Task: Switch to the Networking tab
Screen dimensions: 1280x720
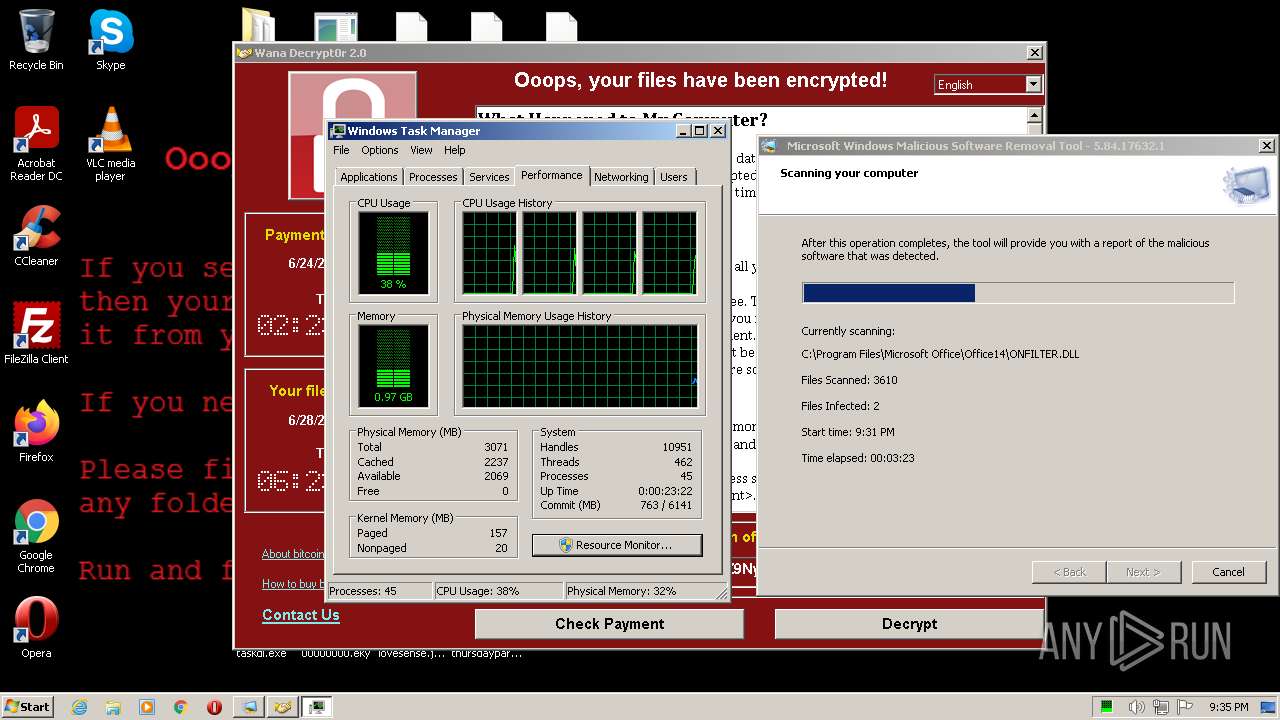Action: [x=621, y=177]
